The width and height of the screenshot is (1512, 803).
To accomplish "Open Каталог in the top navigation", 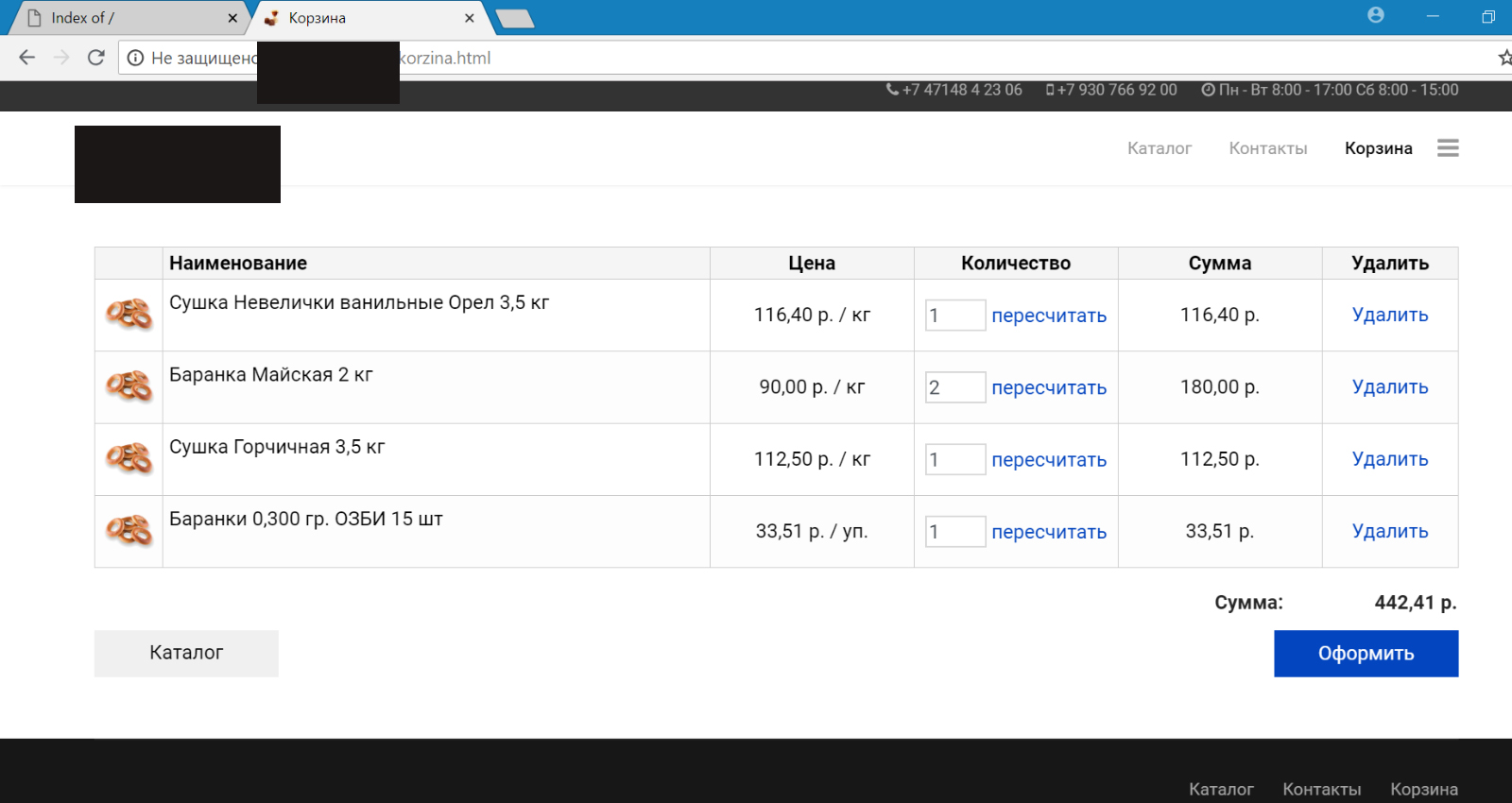I will 1160,148.
